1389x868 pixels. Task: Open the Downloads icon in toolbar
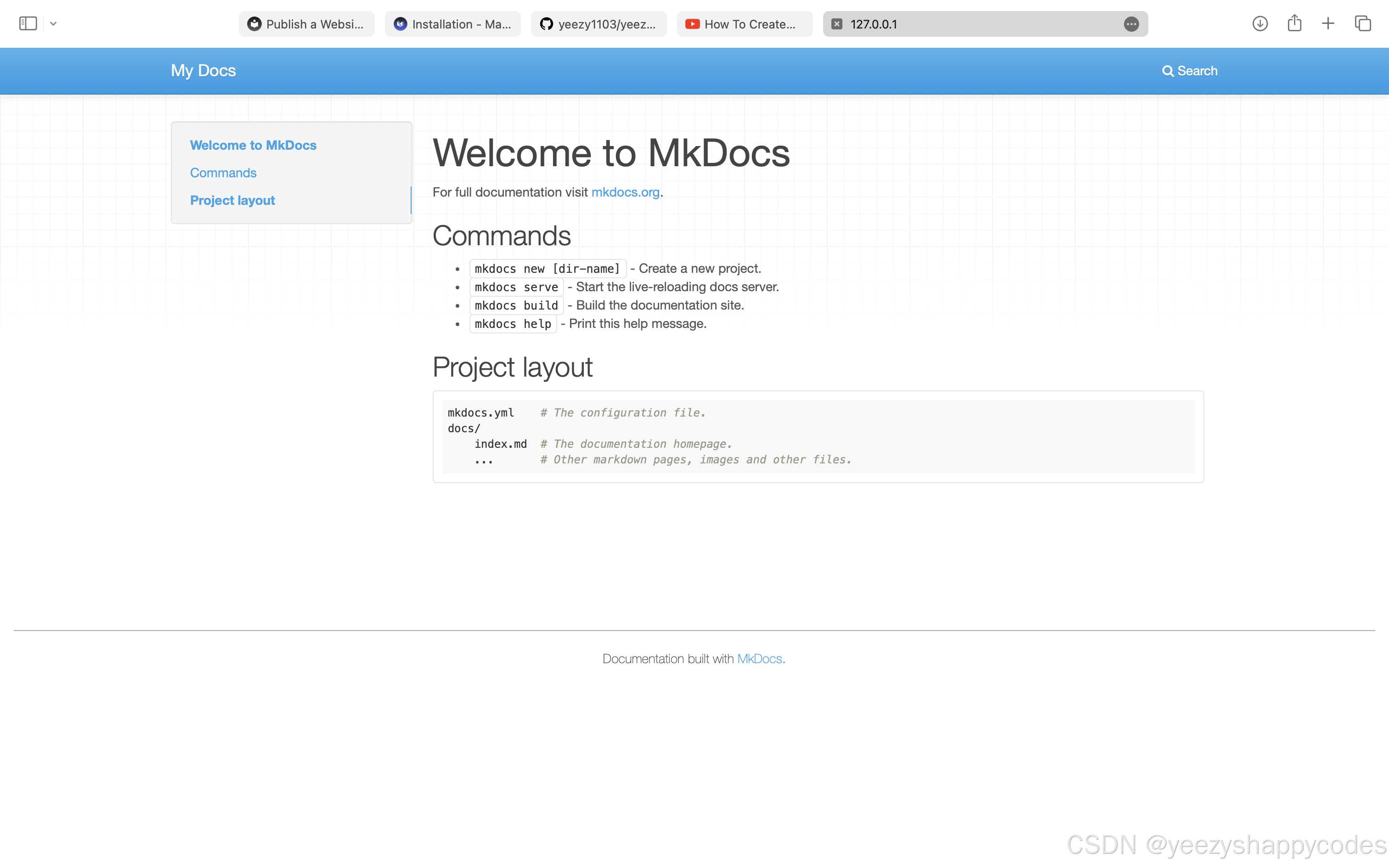click(1260, 23)
